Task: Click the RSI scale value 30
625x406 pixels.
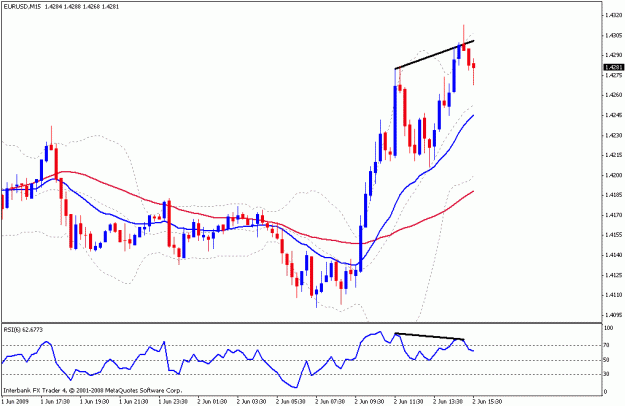Action: (x=607, y=374)
